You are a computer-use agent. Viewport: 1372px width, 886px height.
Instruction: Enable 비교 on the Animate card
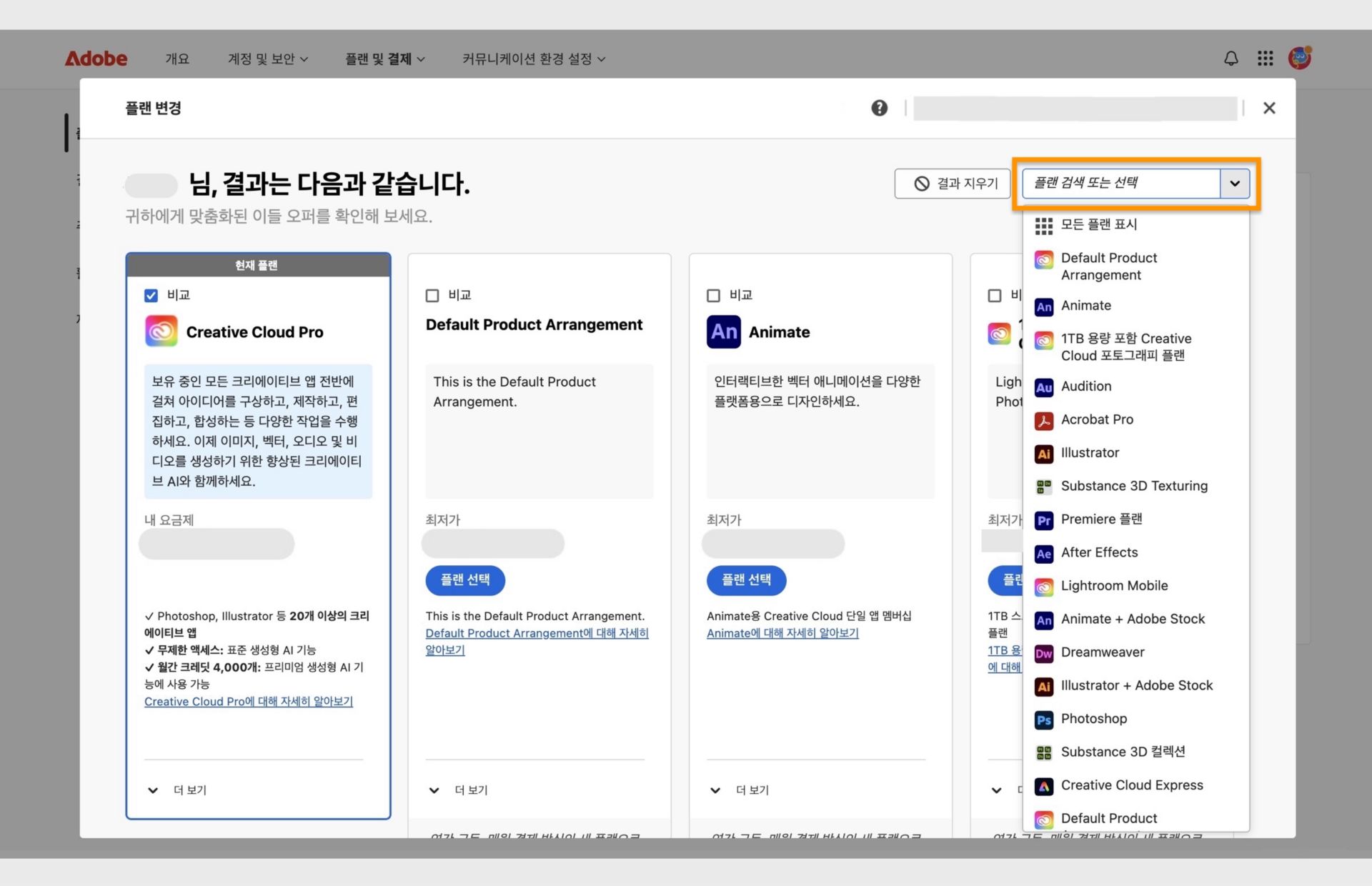tap(713, 295)
